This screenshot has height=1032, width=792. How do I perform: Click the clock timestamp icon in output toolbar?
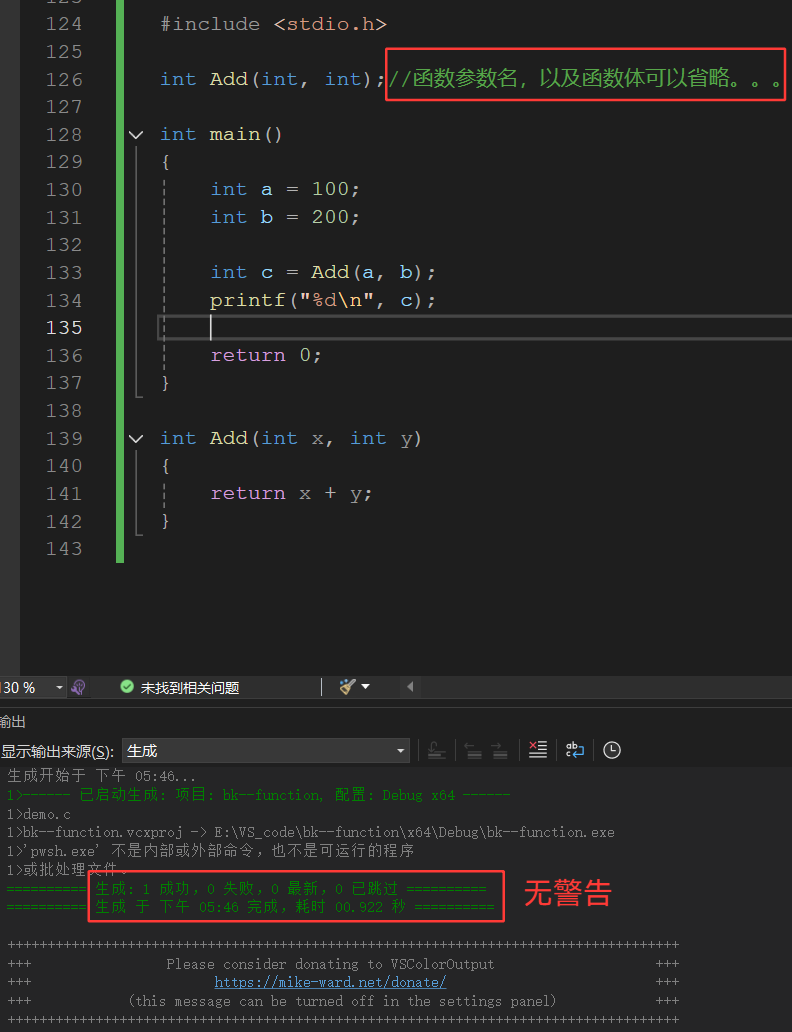point(612,750)
